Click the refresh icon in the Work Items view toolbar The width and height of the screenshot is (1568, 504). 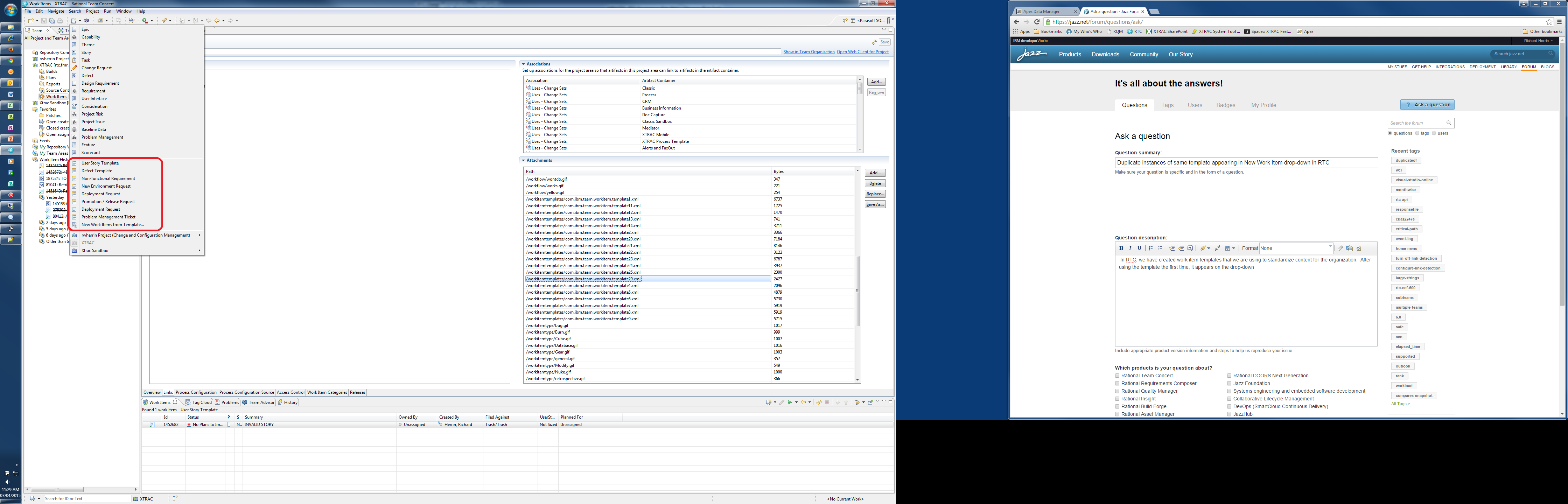pos(819,402)
